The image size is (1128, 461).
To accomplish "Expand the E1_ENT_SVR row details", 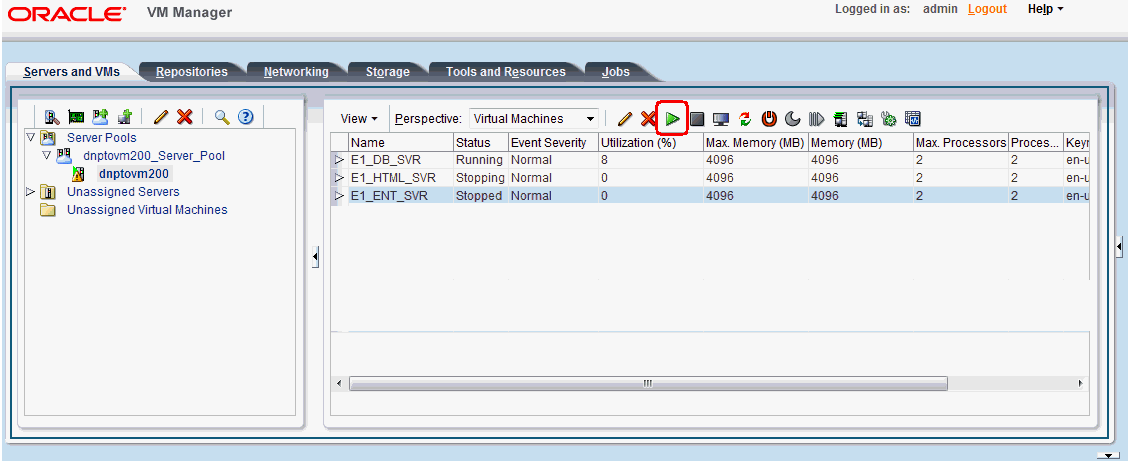I will [340, 196].
